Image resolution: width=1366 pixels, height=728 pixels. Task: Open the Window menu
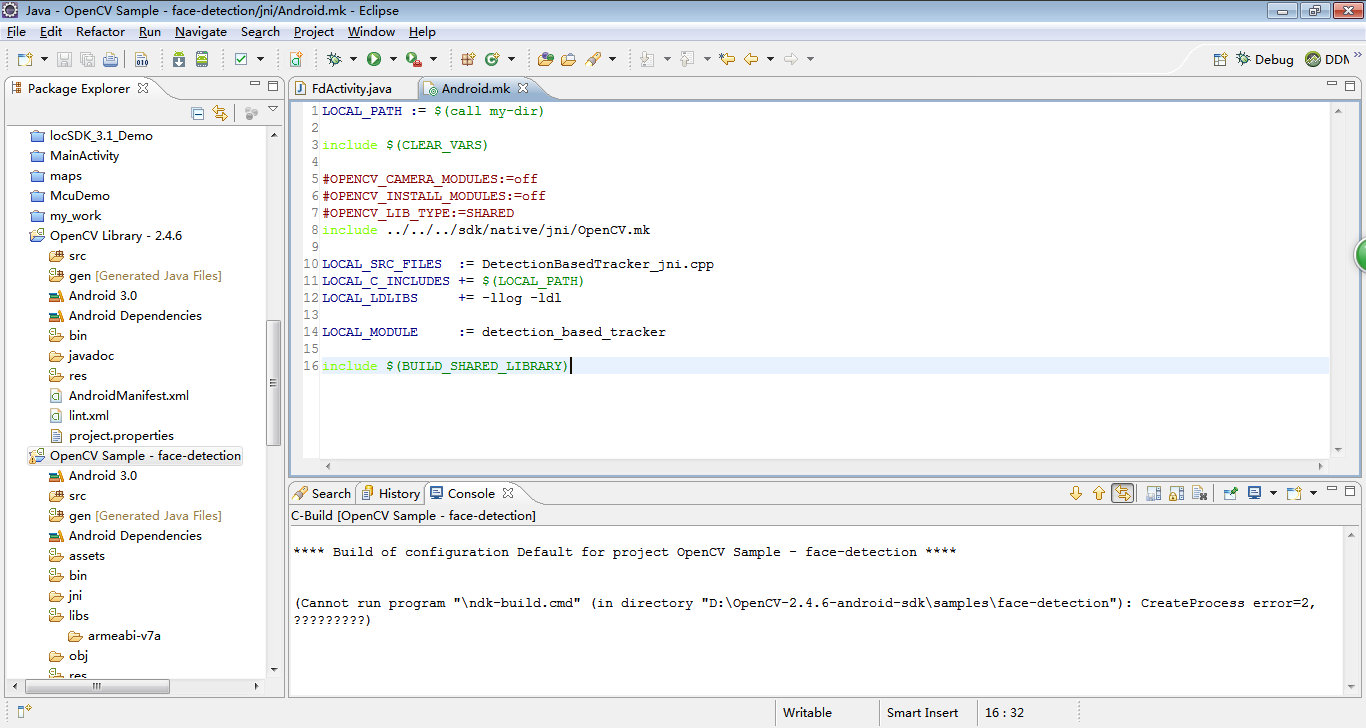[371, 32]
